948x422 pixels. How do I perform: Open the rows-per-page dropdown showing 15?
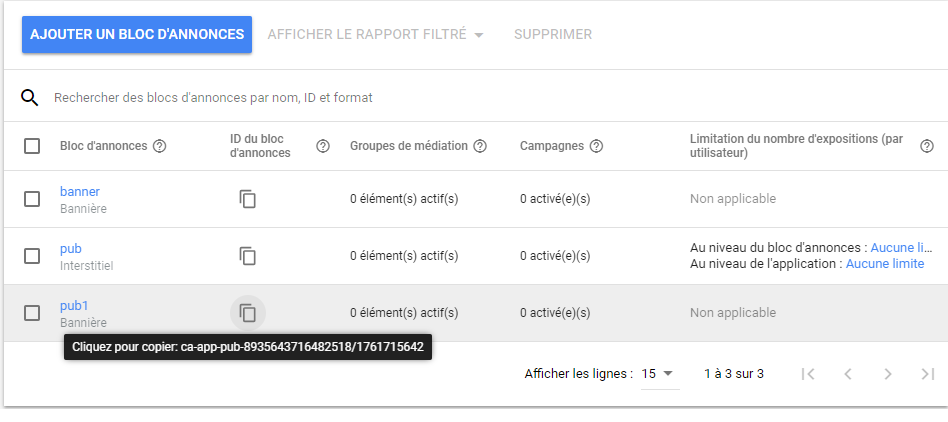coord(658,374)
